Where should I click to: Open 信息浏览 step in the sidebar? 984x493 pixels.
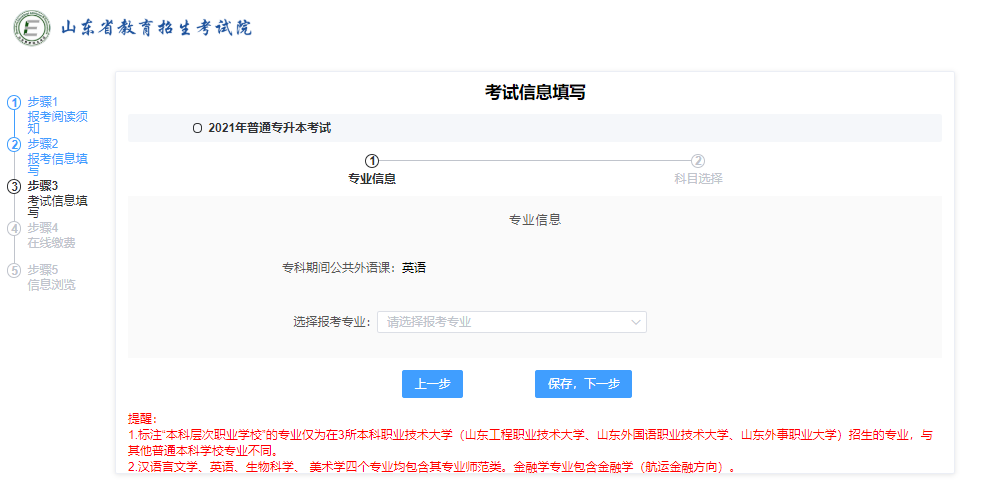coord(51,284)
